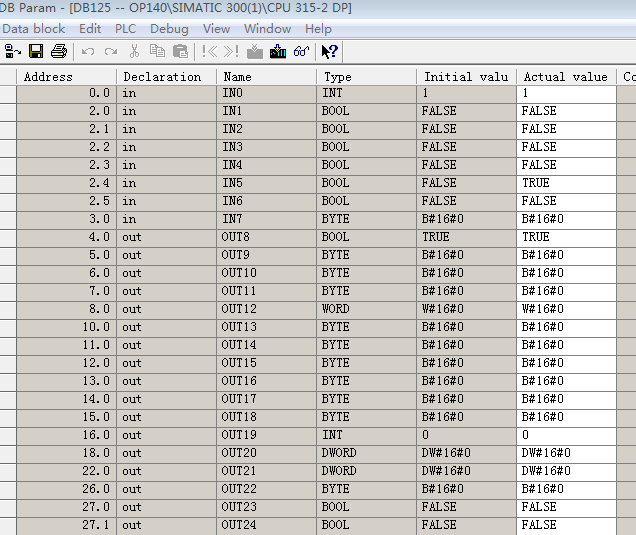Image resolution: width=636 pixels, height=535 pixels.
Task: Open the Window menu
Action: [267, 29]
